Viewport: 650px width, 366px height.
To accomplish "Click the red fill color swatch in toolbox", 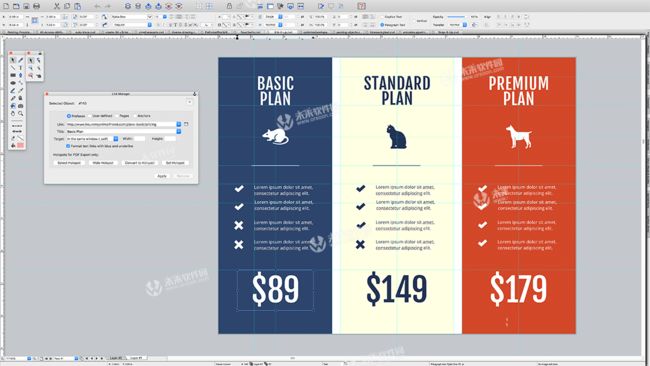I will click(20, 145).
